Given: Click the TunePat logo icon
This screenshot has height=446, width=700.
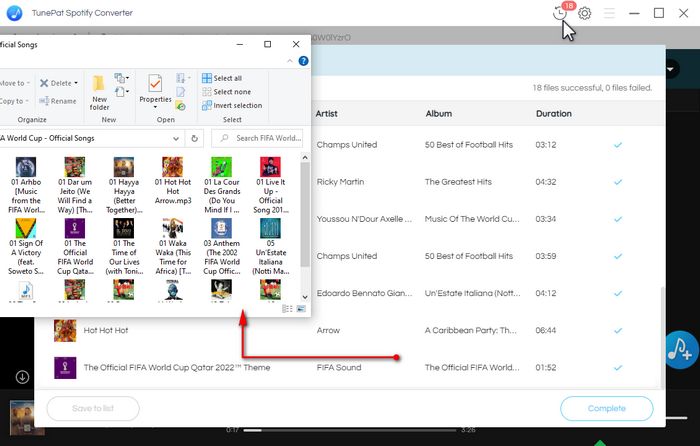Looking at the screenshot, I should (x=14, y=13).
